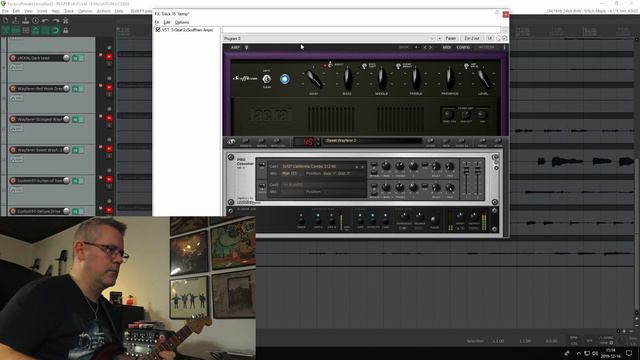
Task: Flip the BRIGHT mini switch above GAIN
Action: 330,65
